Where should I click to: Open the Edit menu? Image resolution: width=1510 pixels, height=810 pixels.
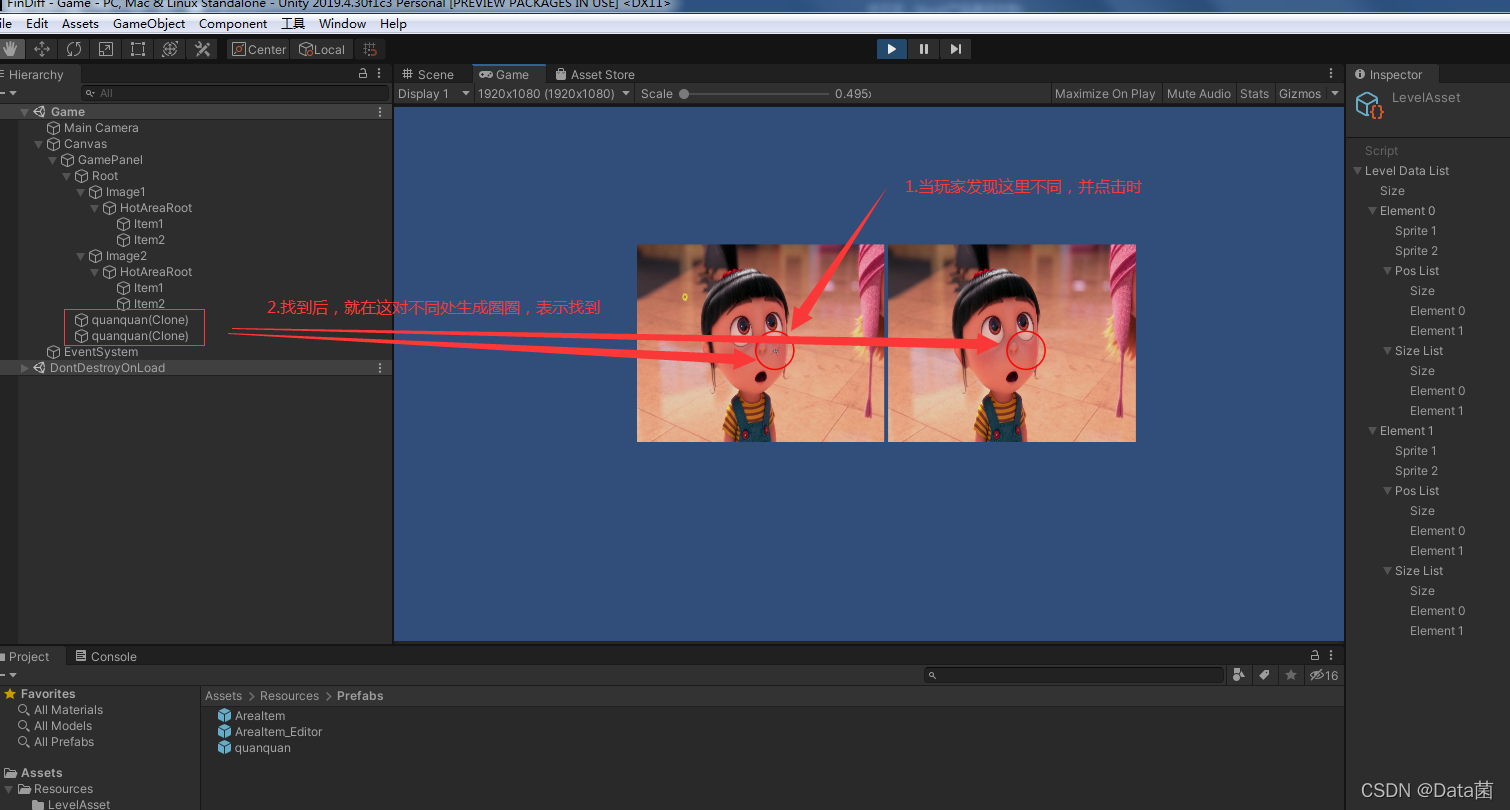(37, 23)
